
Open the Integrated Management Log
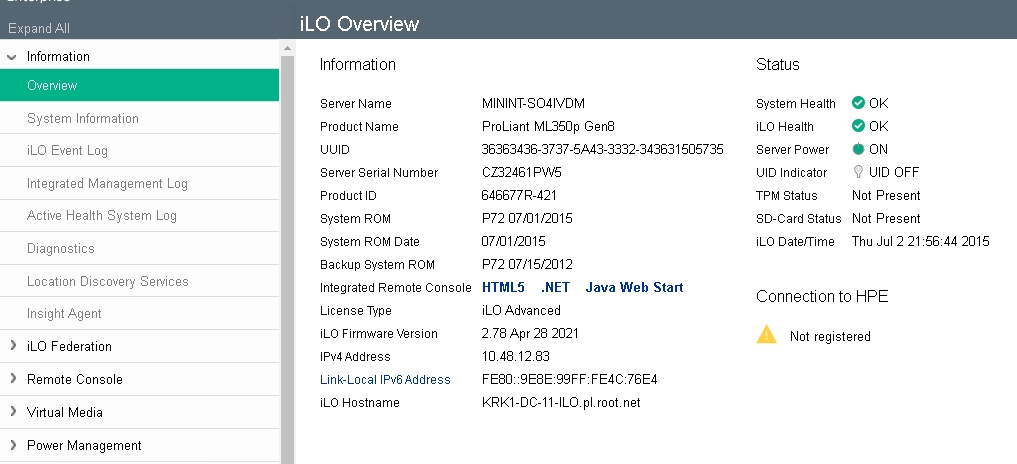[x=139, y=184]
